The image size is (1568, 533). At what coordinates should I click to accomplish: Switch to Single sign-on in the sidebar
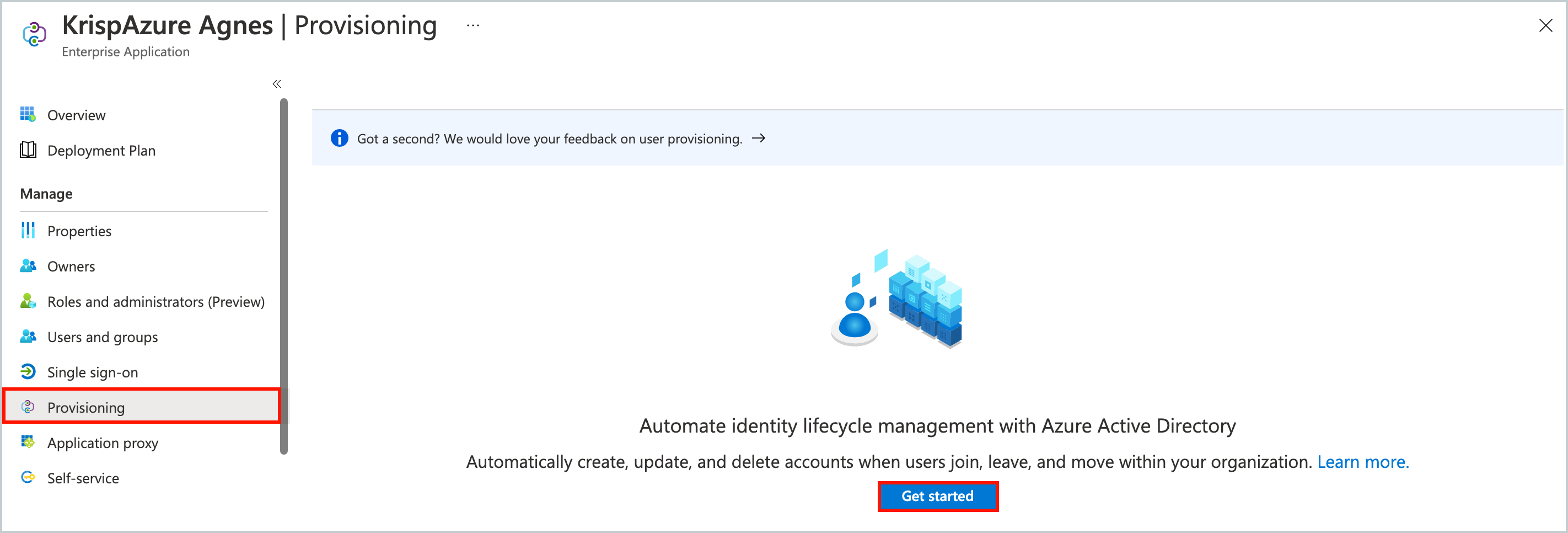coord(92,371)
